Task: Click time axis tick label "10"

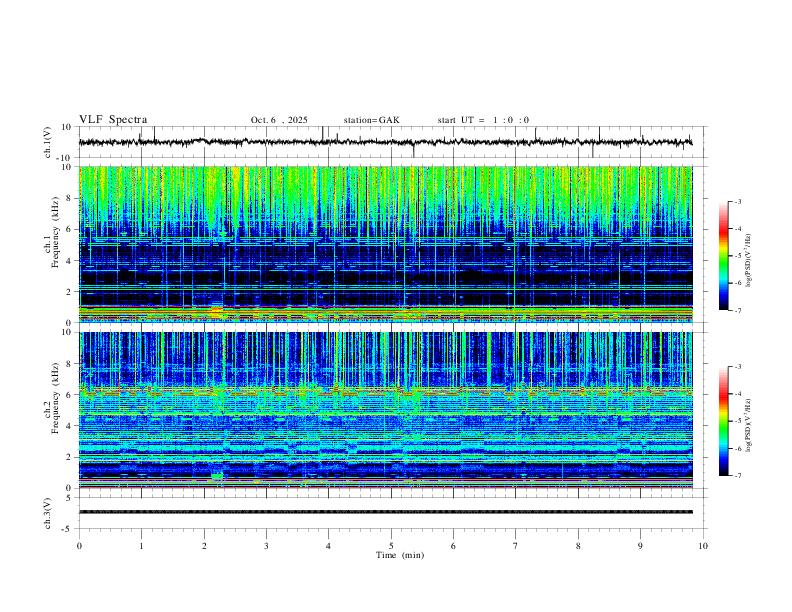Action: pos(703,546)
